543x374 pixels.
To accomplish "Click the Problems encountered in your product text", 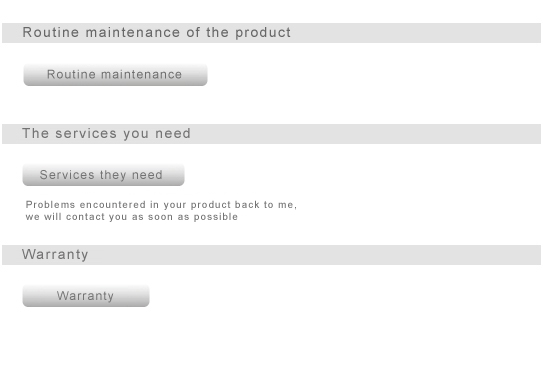I will click(161, 205).
